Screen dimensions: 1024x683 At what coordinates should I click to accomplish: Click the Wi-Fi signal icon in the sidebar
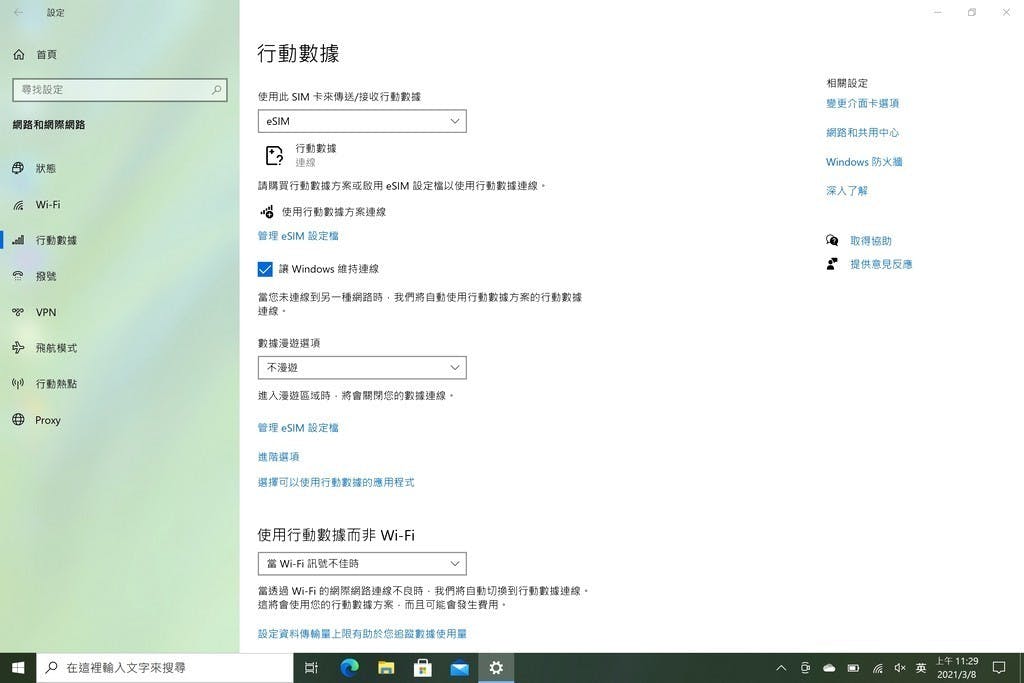click(x=18, y=205)
